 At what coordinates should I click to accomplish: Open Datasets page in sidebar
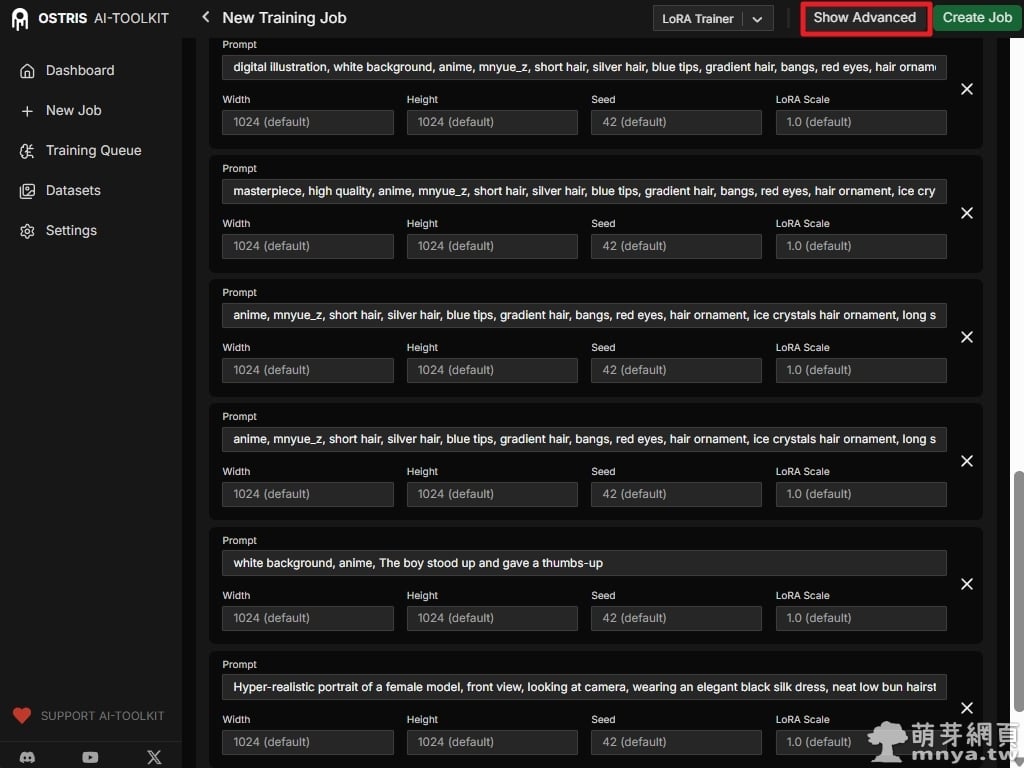click(x=73, y=190)
